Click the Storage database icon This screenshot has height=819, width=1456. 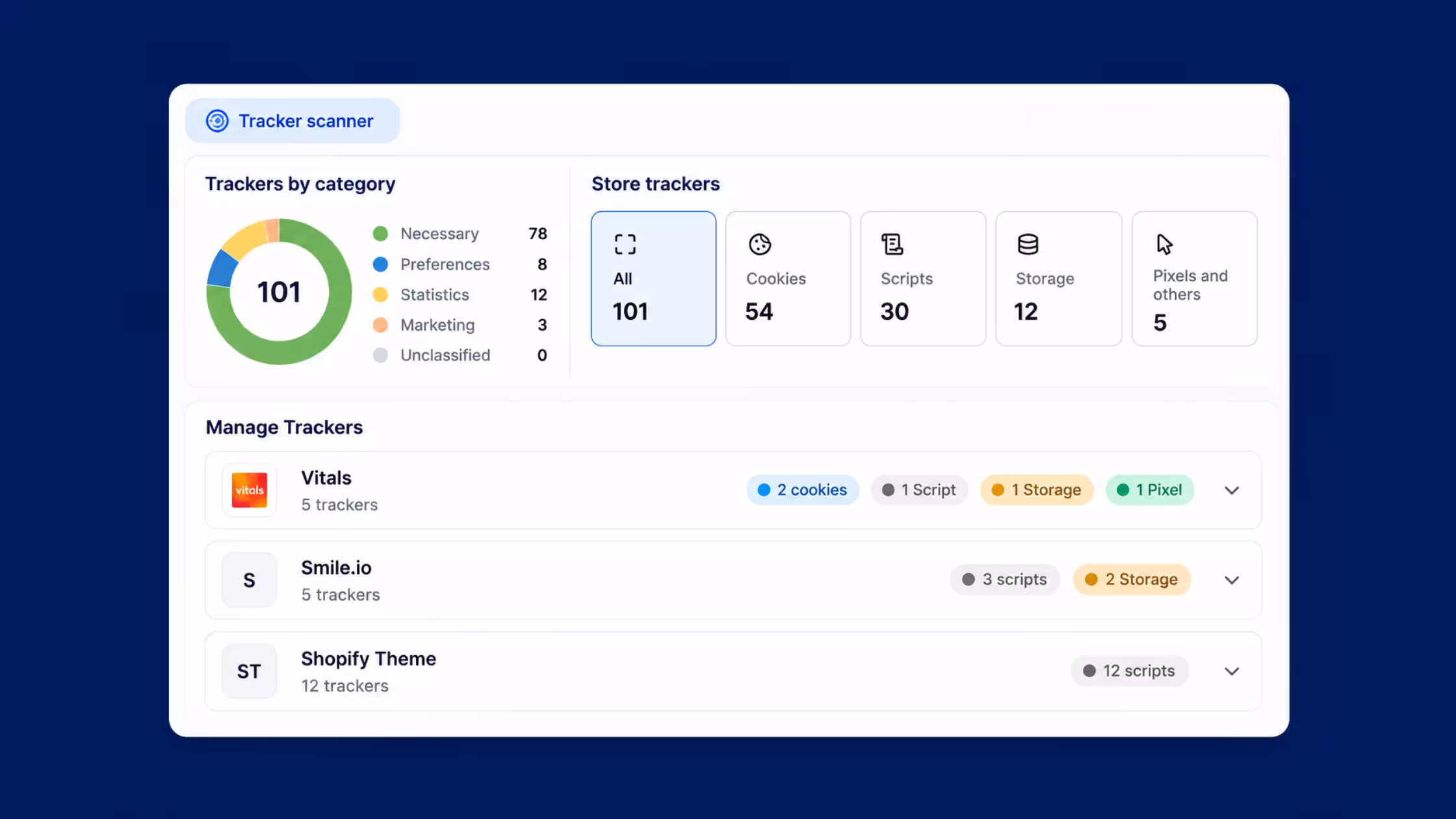(x=1028, y=244)
